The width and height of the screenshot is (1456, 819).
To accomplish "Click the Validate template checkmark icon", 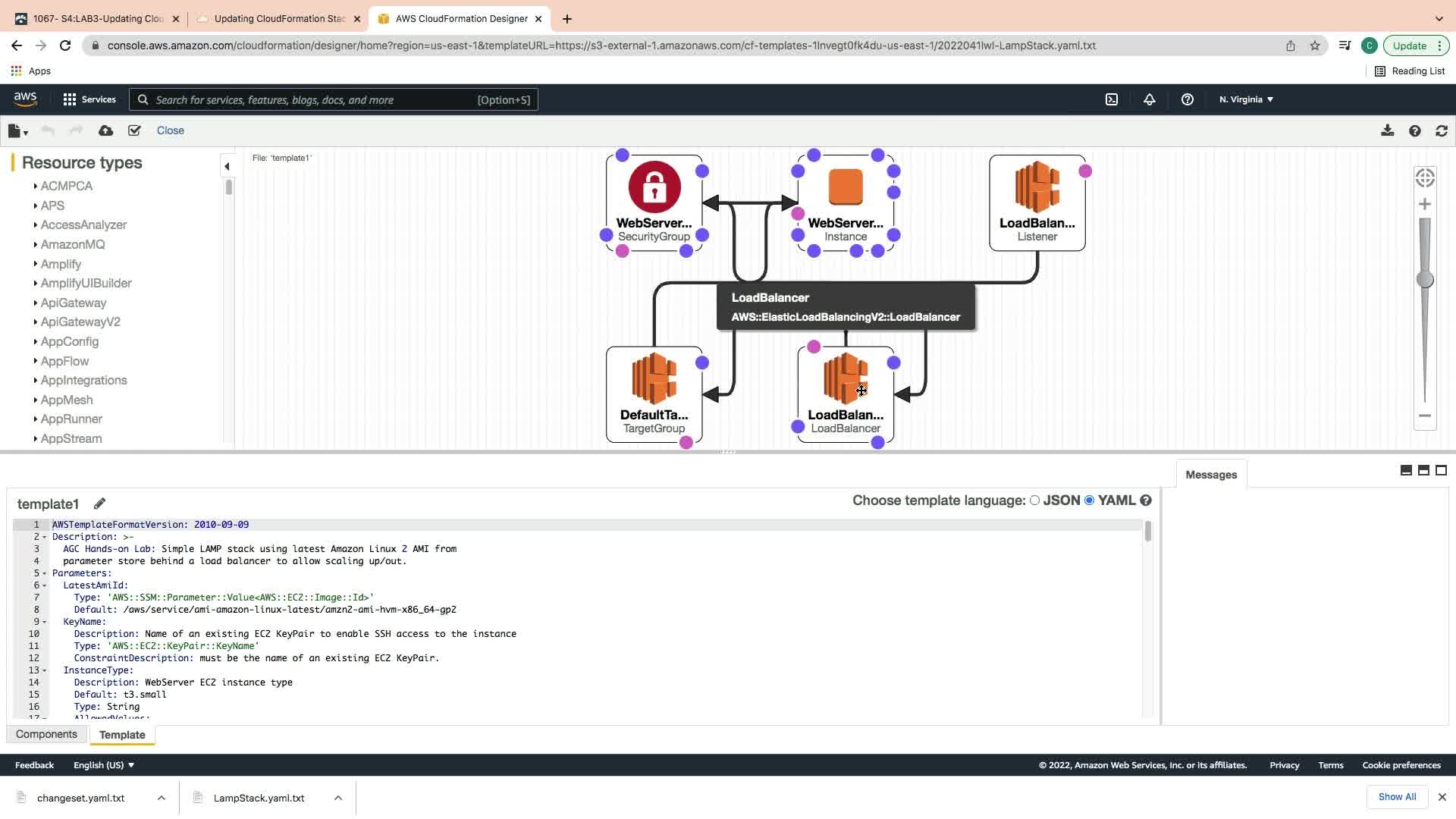I will [134, 130].
